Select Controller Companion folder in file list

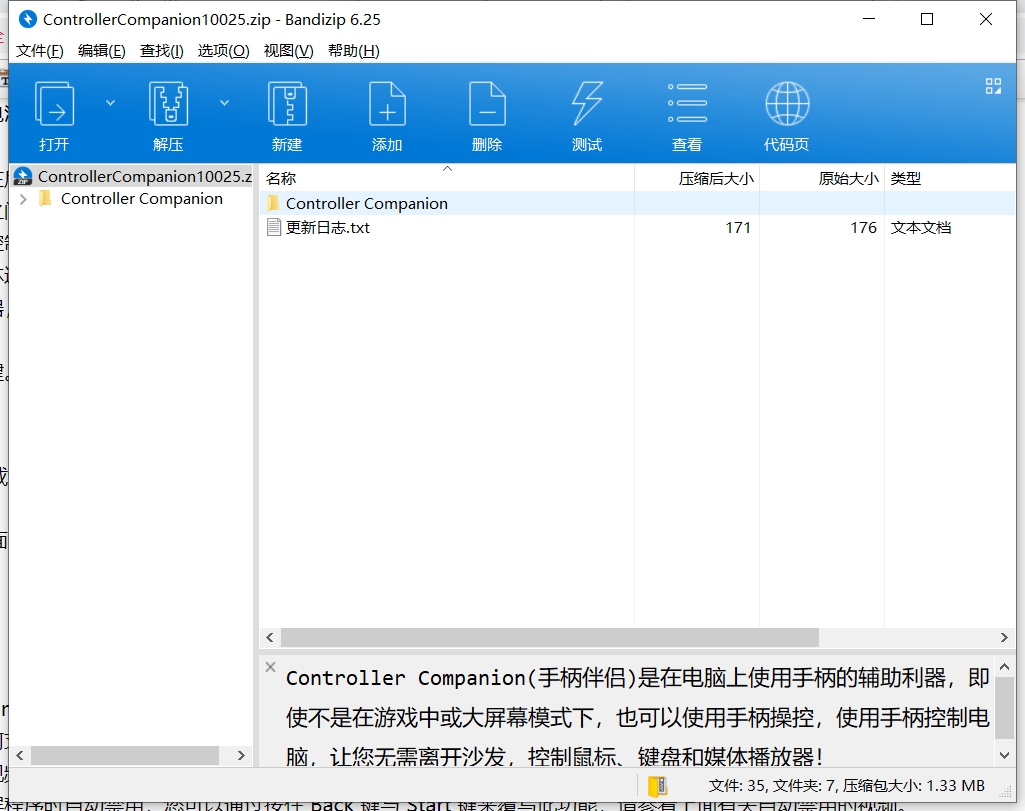click(637, 203)
